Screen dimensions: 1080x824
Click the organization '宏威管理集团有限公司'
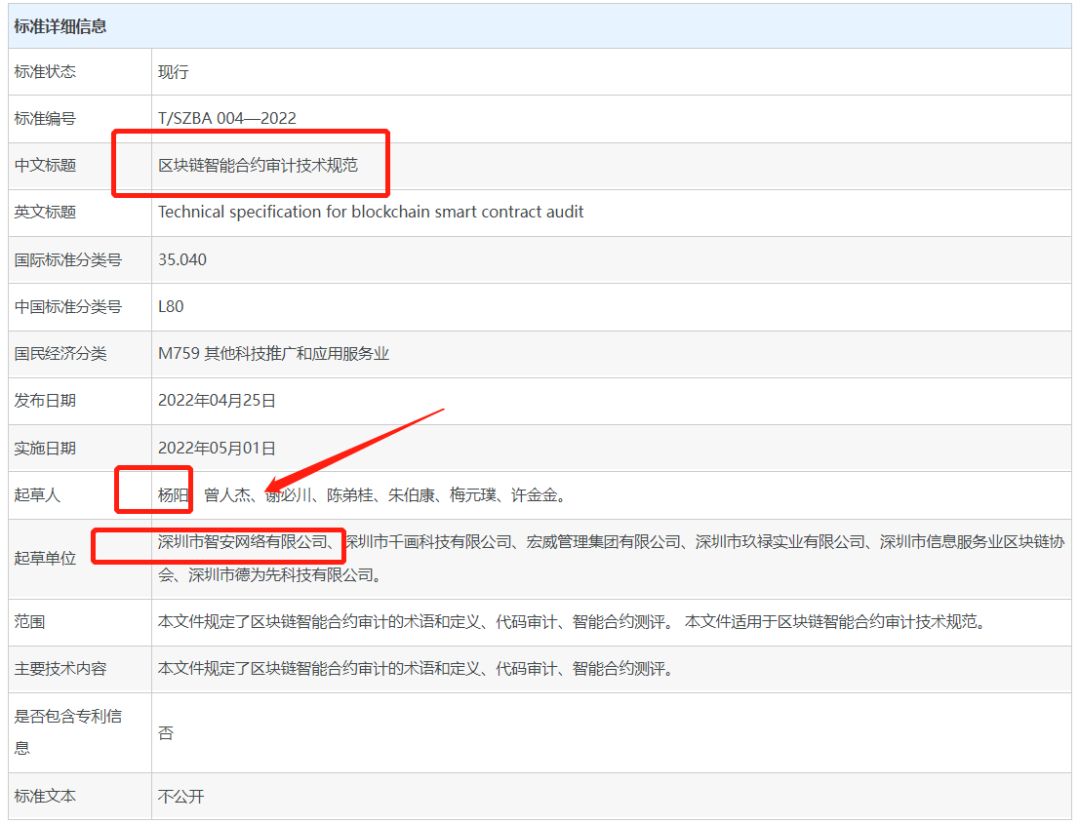(603, 542)
